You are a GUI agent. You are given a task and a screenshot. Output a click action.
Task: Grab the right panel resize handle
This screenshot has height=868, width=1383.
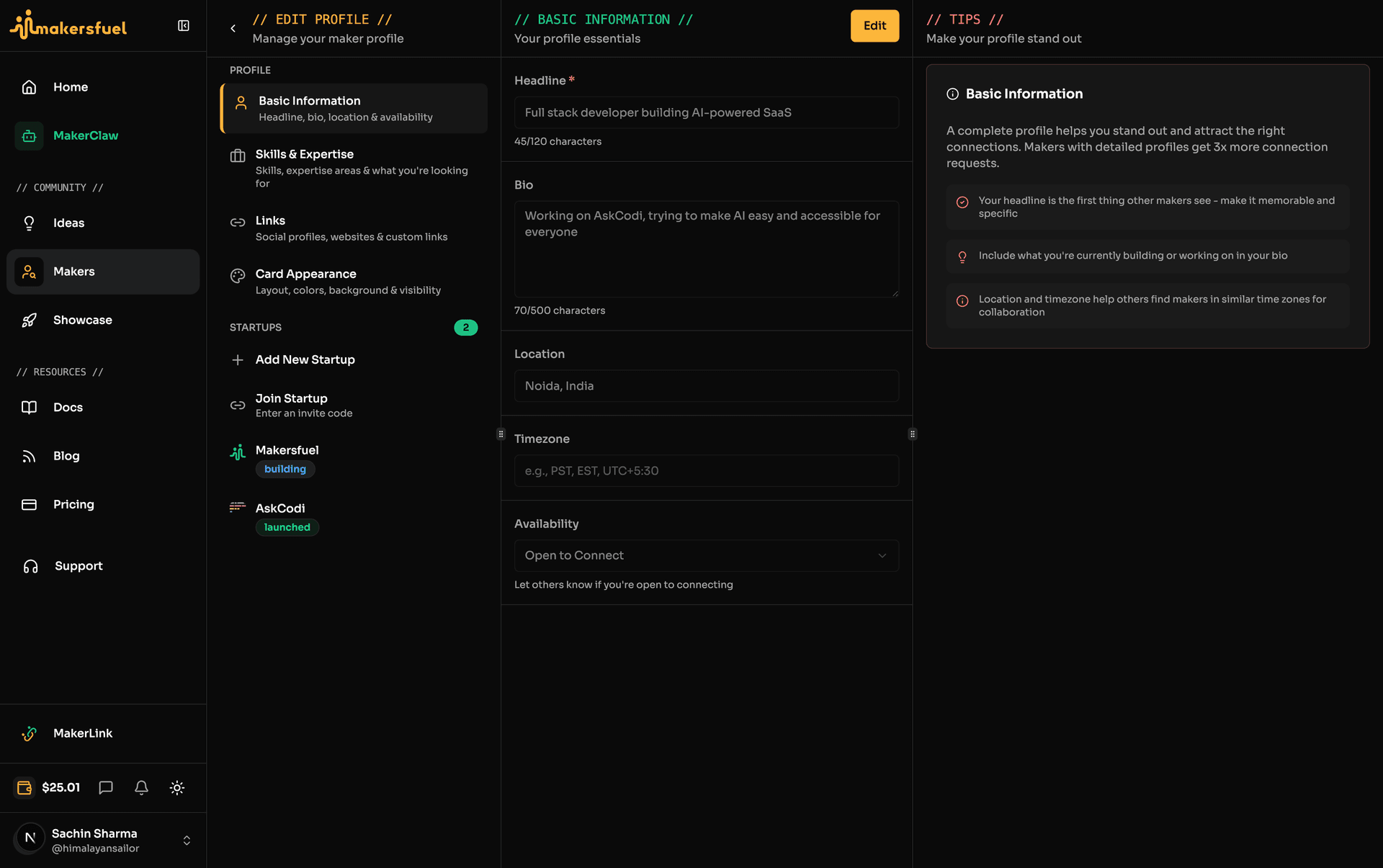[913, 434]
